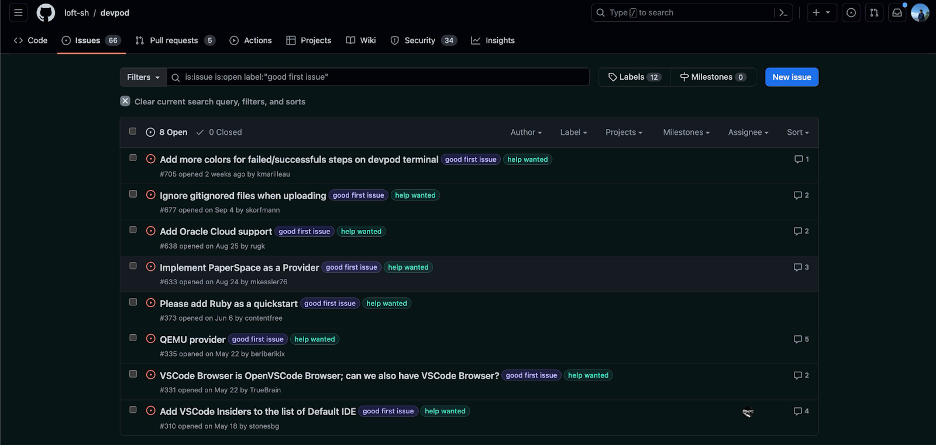This screenshot has height=446, width=936.
Task: Open issue Implement PaperSpace as a Provider
Action: (x=239, y=267)
